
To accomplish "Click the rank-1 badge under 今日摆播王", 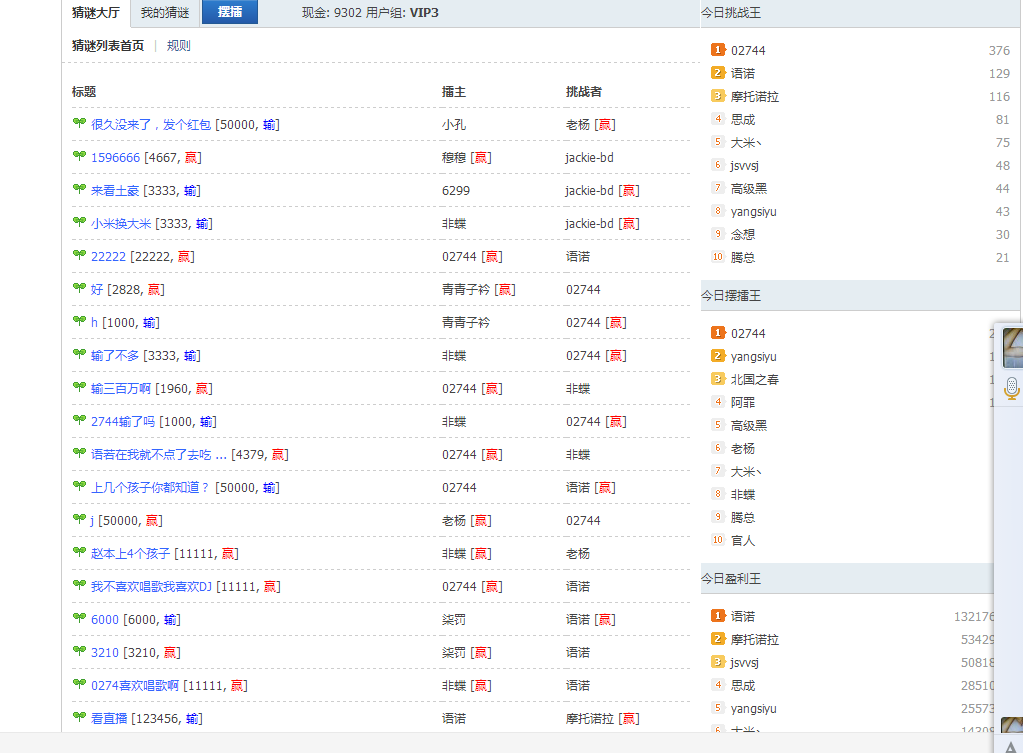I will 718,332.
